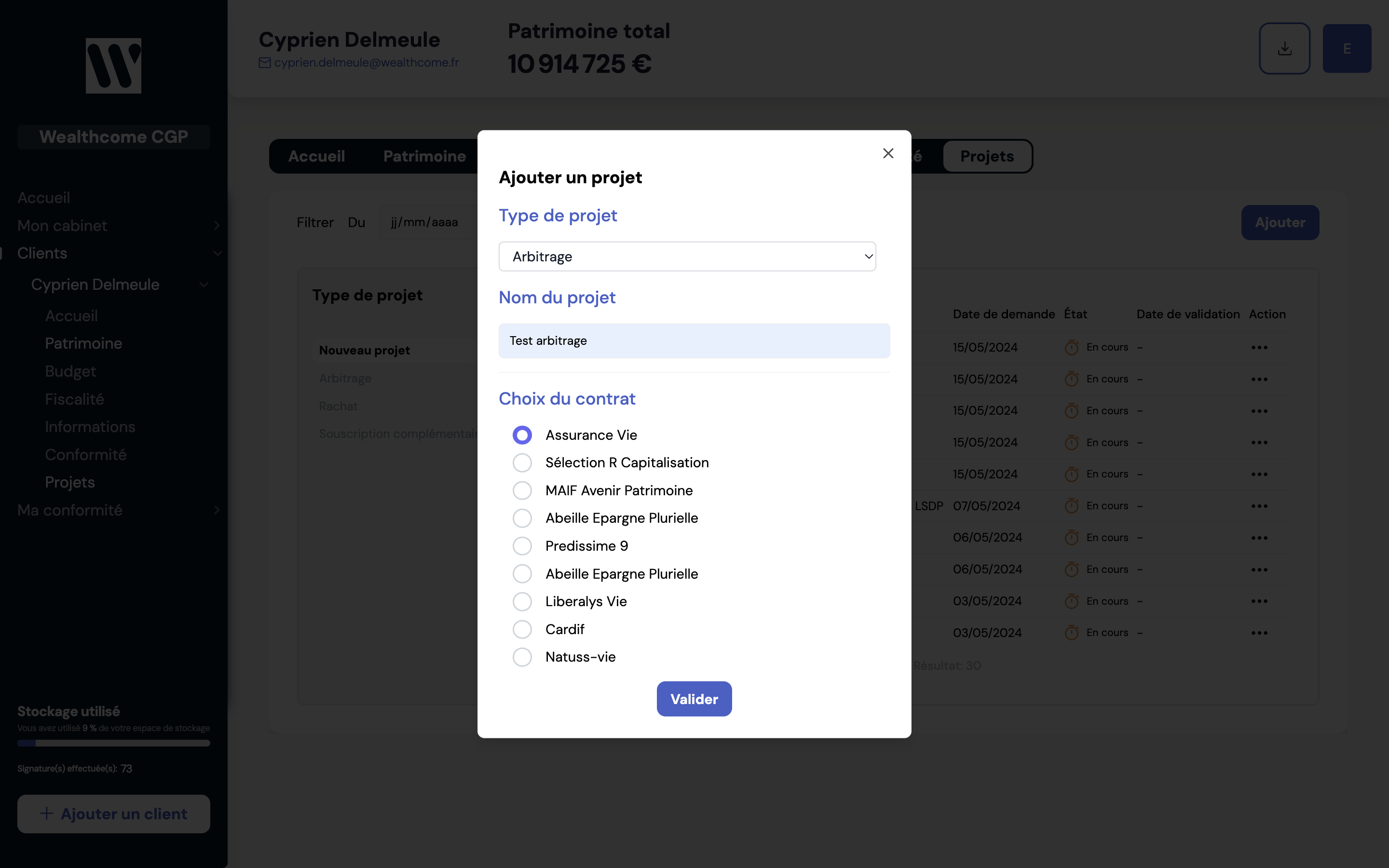Click the Wealthcome W logo
The image size is (1389, 868).
point(114,66)
